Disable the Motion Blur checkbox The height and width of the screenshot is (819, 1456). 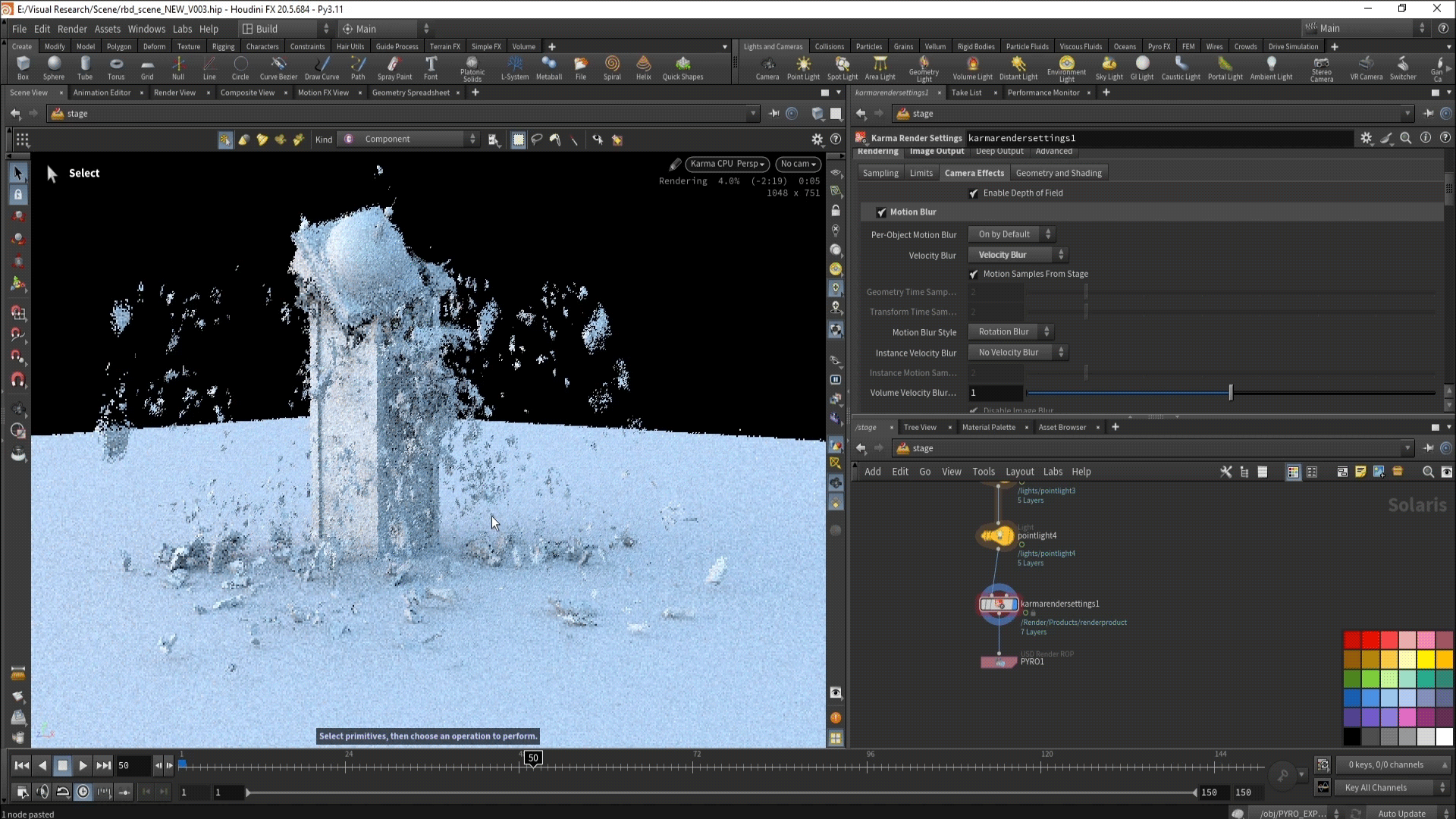[881, 212]
